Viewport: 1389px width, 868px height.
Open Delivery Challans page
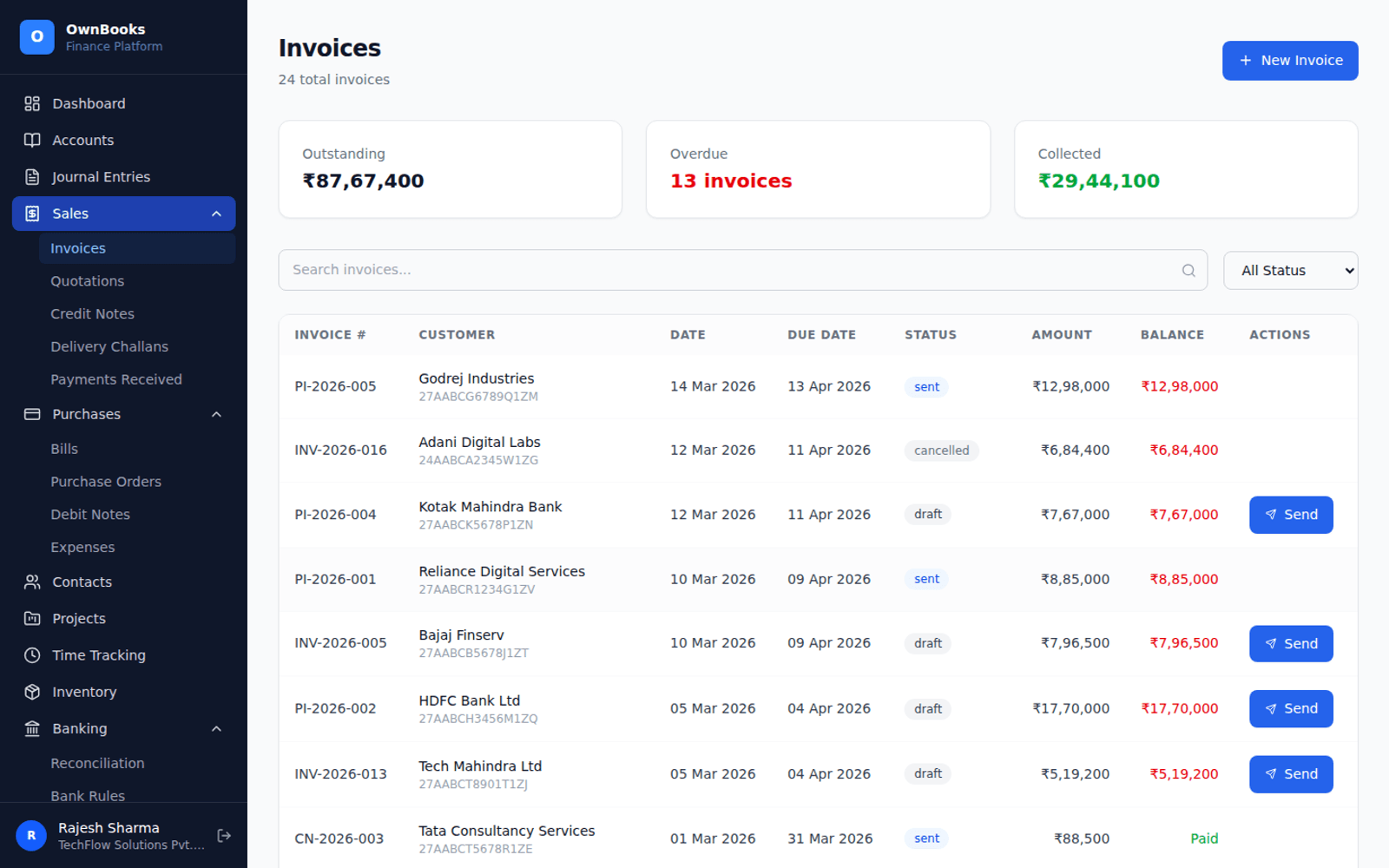[x=137, y=346]
